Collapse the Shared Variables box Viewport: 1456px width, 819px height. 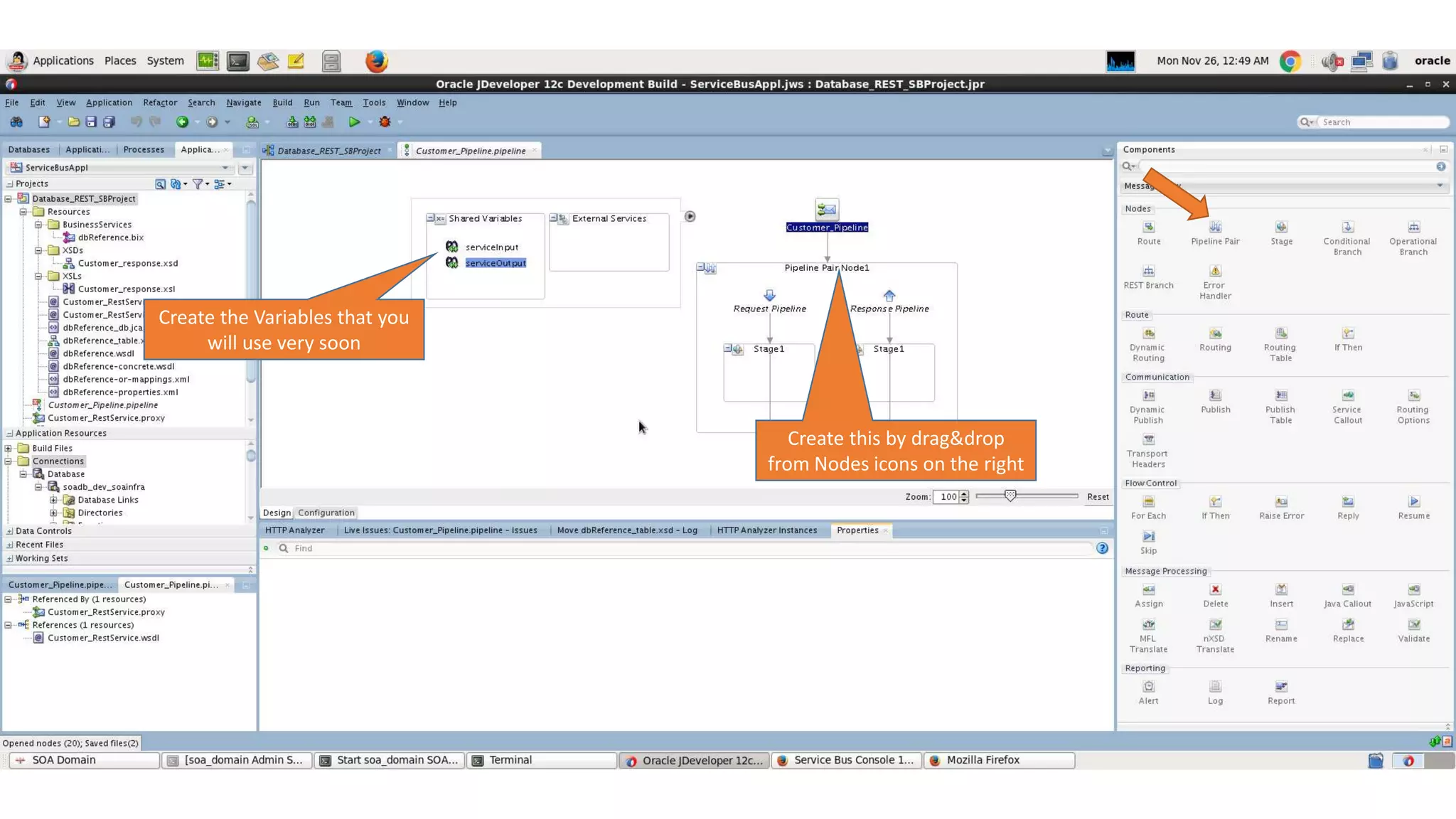pos(430,218)
